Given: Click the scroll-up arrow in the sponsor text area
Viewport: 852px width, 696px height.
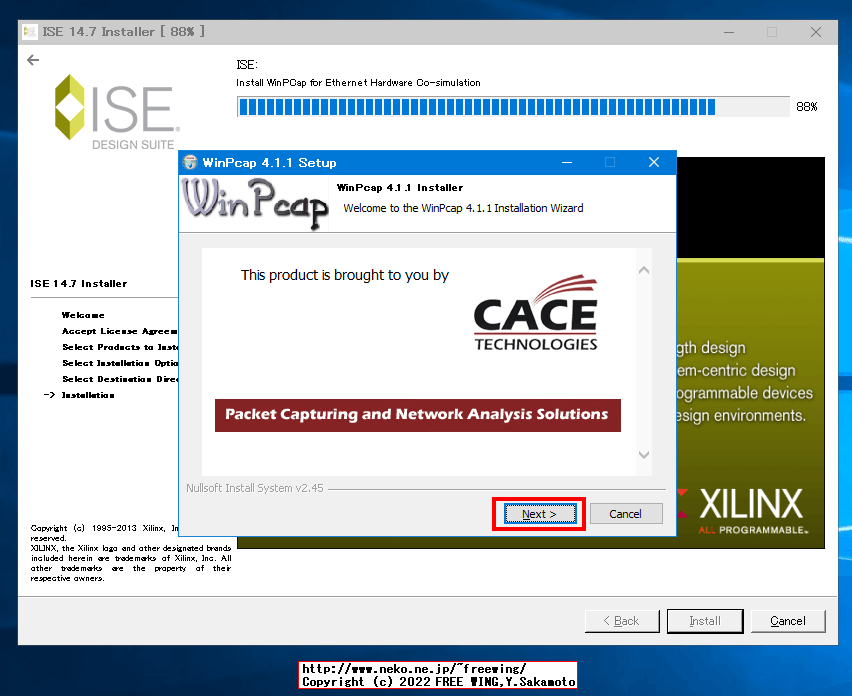Looking at the screenshot, I should [x=643, y=269].
